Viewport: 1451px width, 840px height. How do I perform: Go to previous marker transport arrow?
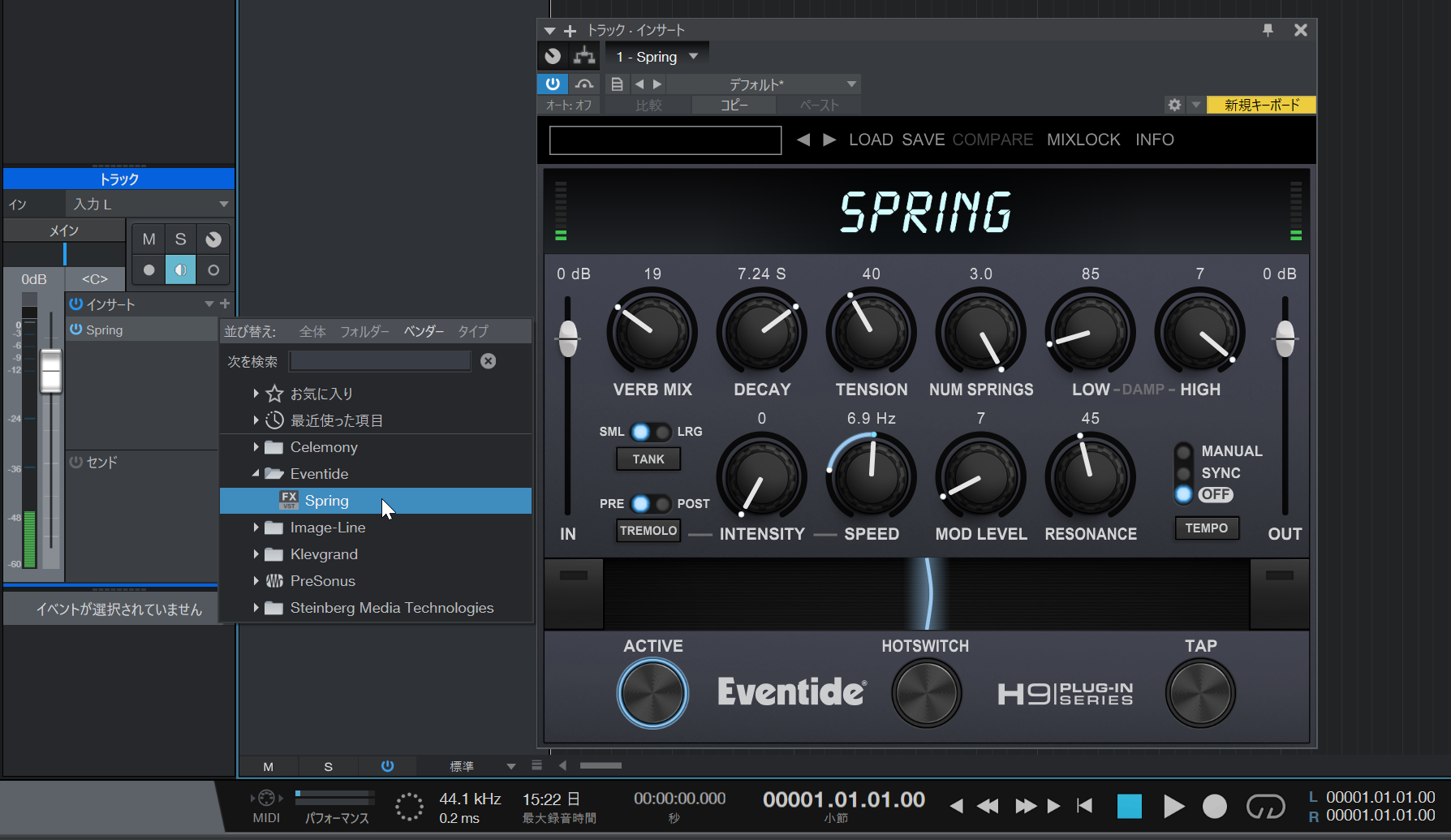point(956,806)
